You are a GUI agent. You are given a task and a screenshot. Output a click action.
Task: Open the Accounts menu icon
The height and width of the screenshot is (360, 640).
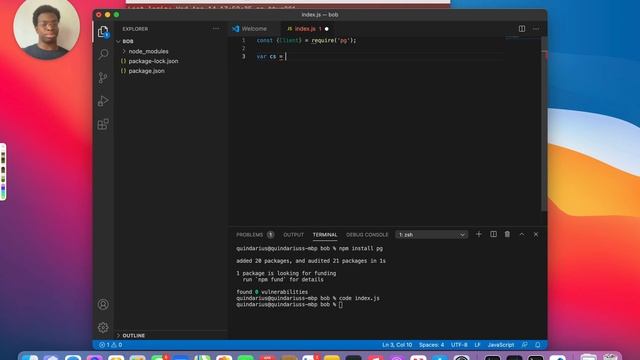(103, 304)
